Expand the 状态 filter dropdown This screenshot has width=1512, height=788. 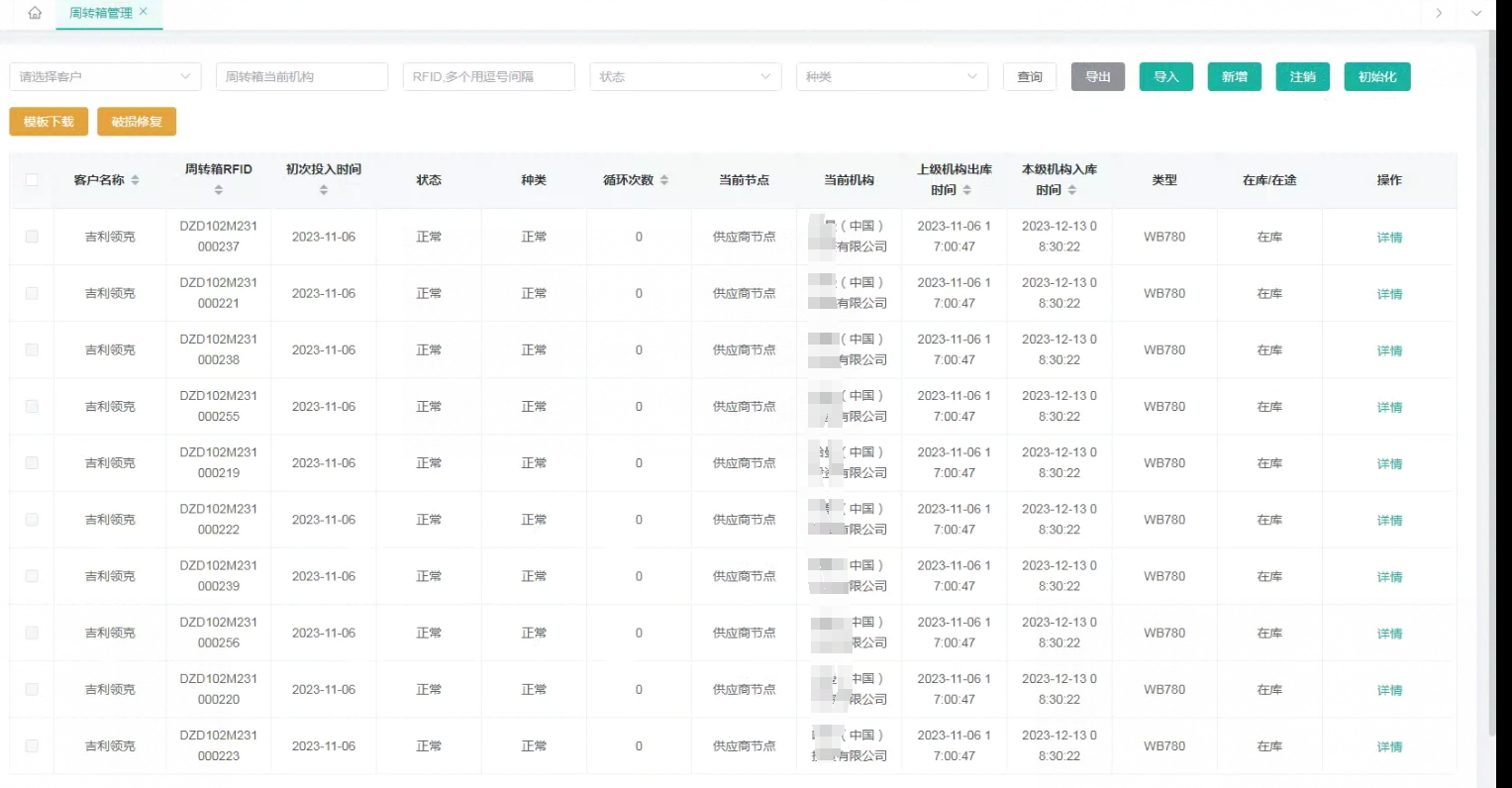click(685, 76)
